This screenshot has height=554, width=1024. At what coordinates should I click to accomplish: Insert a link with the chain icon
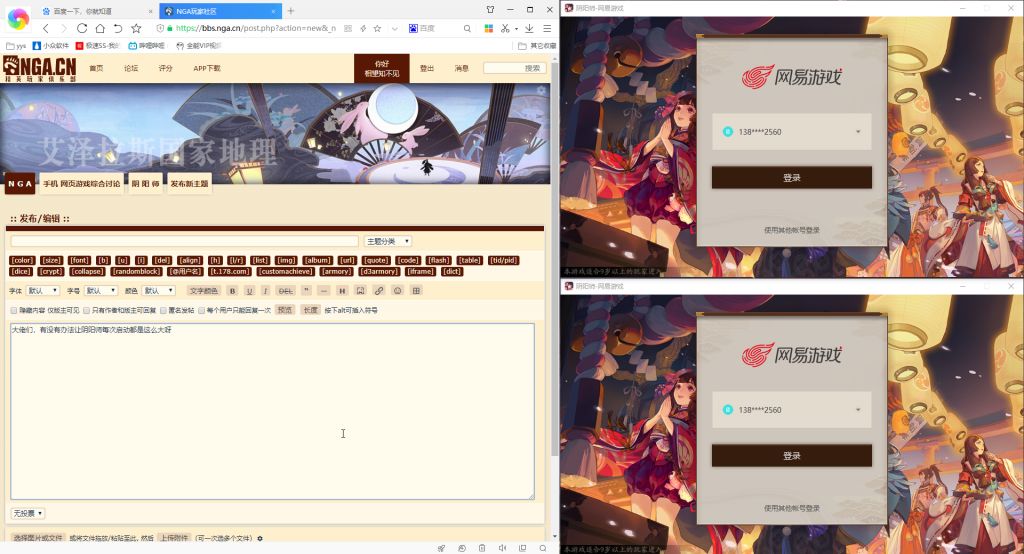click(379, 291)
